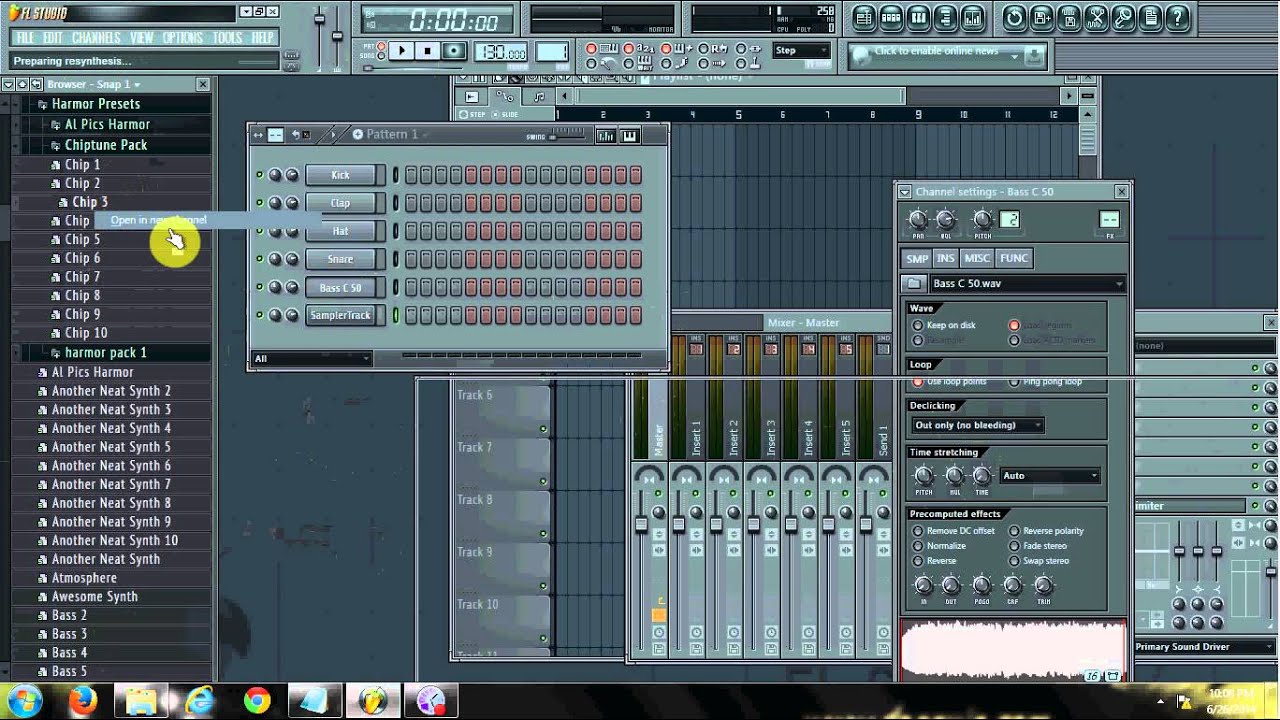Open the Step Sequencer view shortcut icon
The width and height of the screenshot is (1280, 720).
[x=891, y=17]
